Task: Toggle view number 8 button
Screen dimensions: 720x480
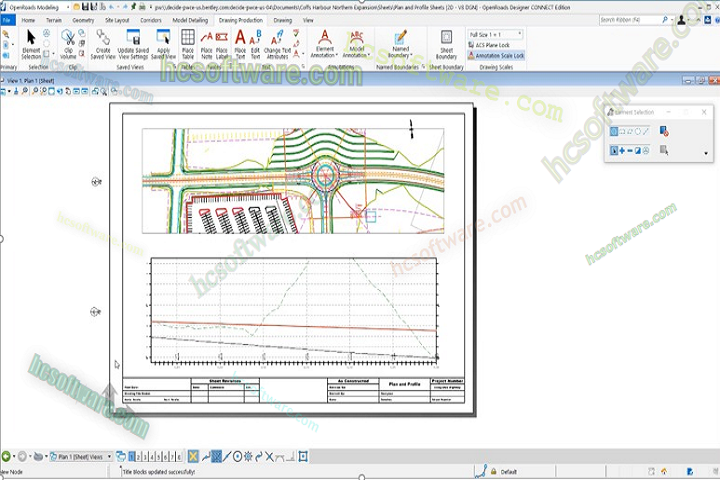Action: click(179, 457)
